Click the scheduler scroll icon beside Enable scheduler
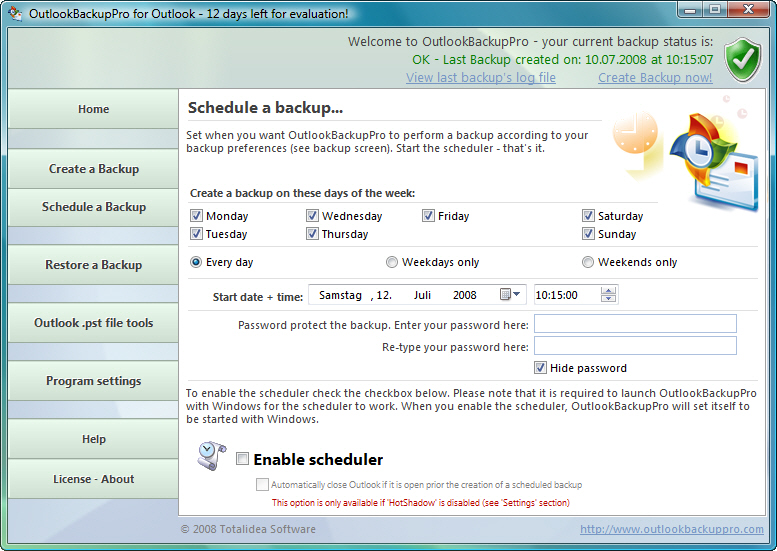The image size is (777, 551). (x=212, y=456)
